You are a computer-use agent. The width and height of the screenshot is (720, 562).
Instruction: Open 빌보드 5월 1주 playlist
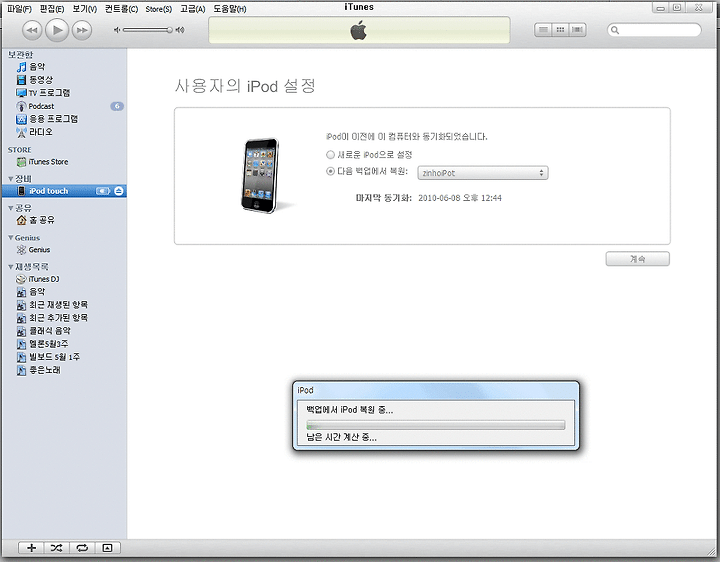(x=64, y=357)
